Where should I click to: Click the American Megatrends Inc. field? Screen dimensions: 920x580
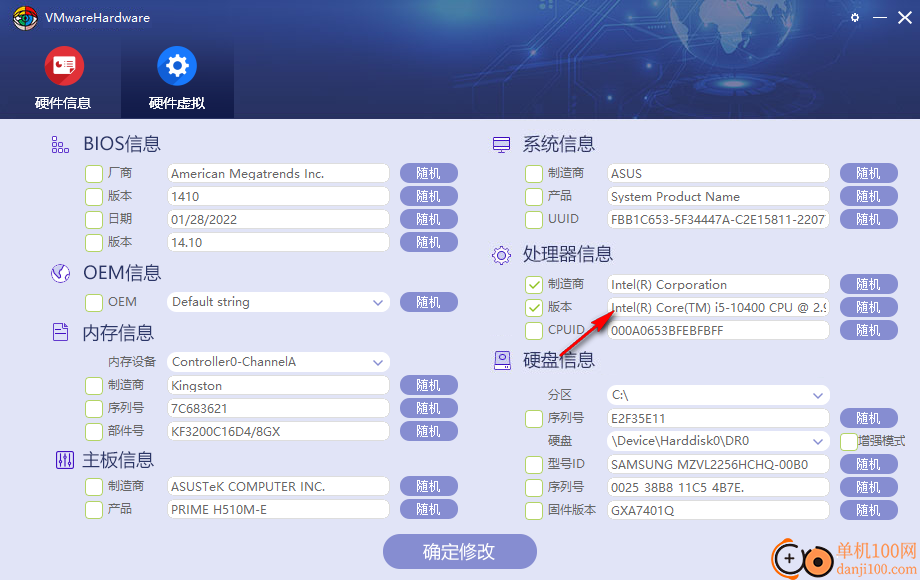[x=278, y=174]
